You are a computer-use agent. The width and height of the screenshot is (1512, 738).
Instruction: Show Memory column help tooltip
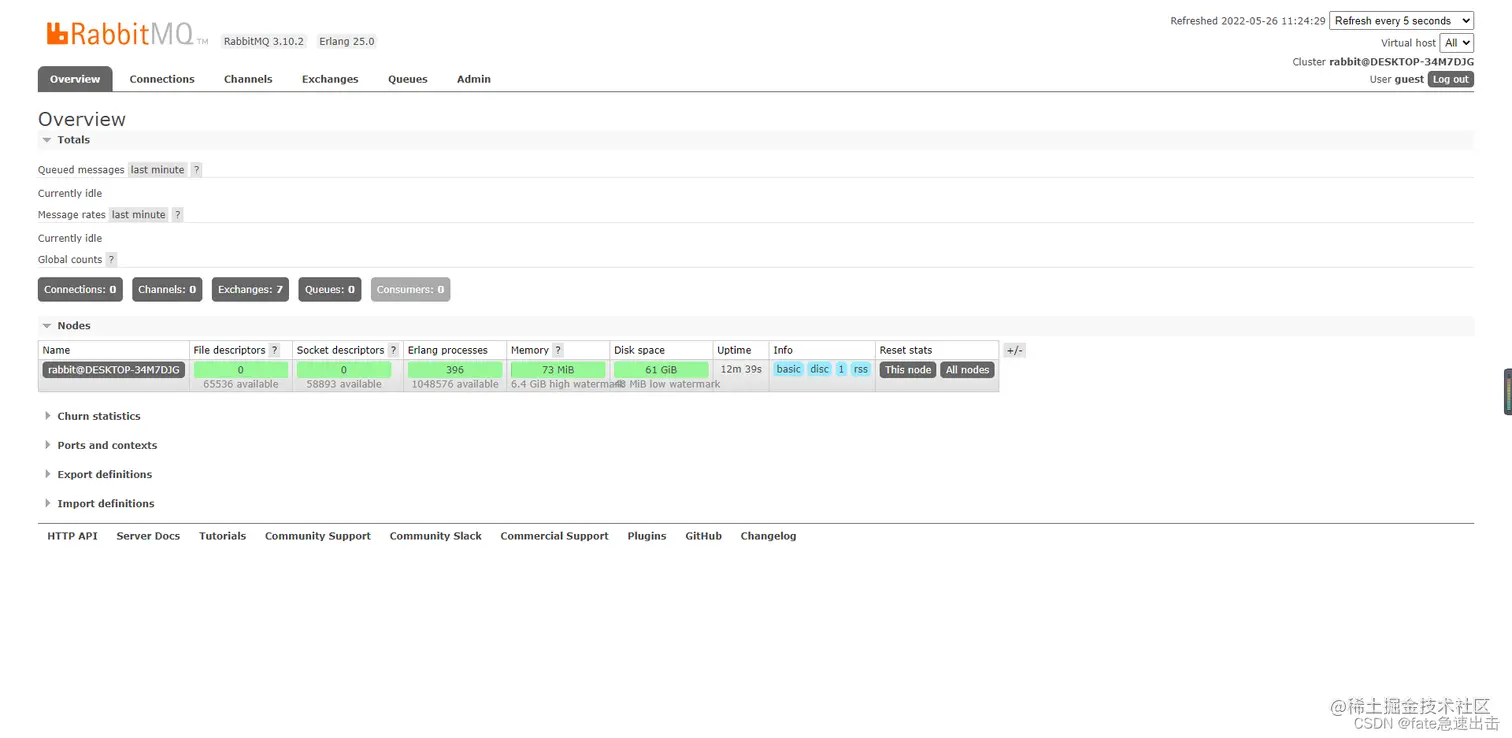tap(558, 351)
